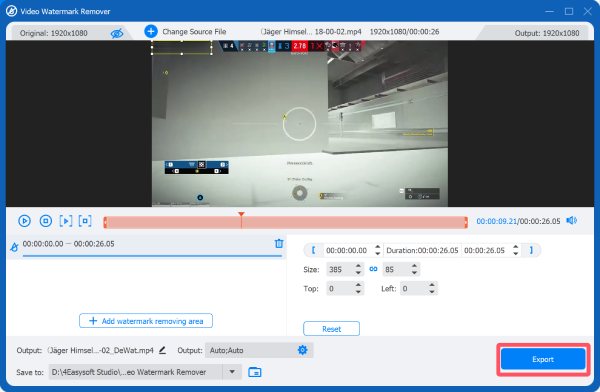The image size is (600, 392).
Task: Click the Duration:00:00:26.05 text
Action: point(422,250)
